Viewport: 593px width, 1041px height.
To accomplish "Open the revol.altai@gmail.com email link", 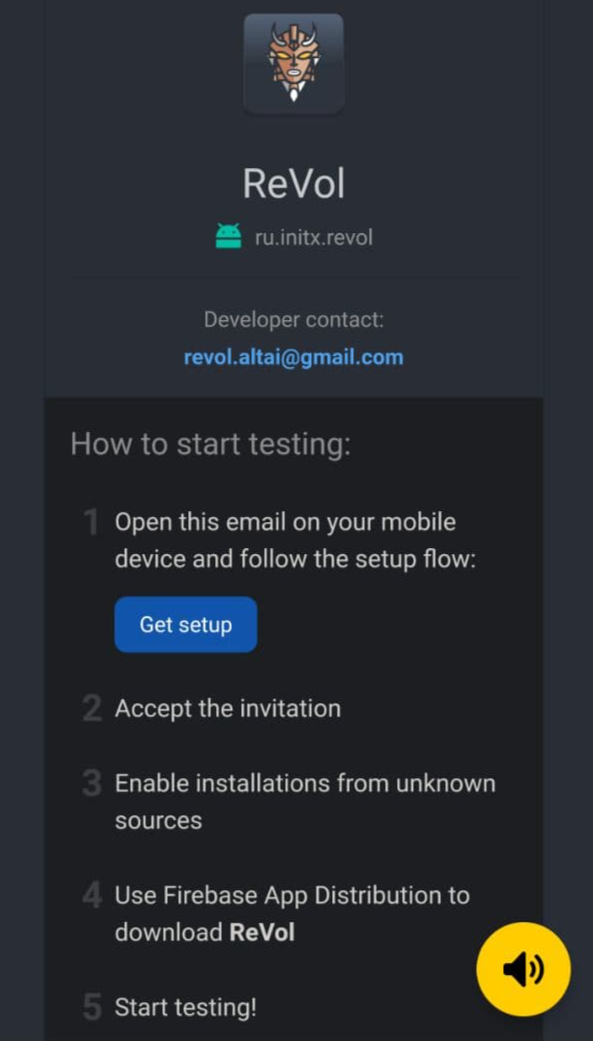I will (294, 357).
